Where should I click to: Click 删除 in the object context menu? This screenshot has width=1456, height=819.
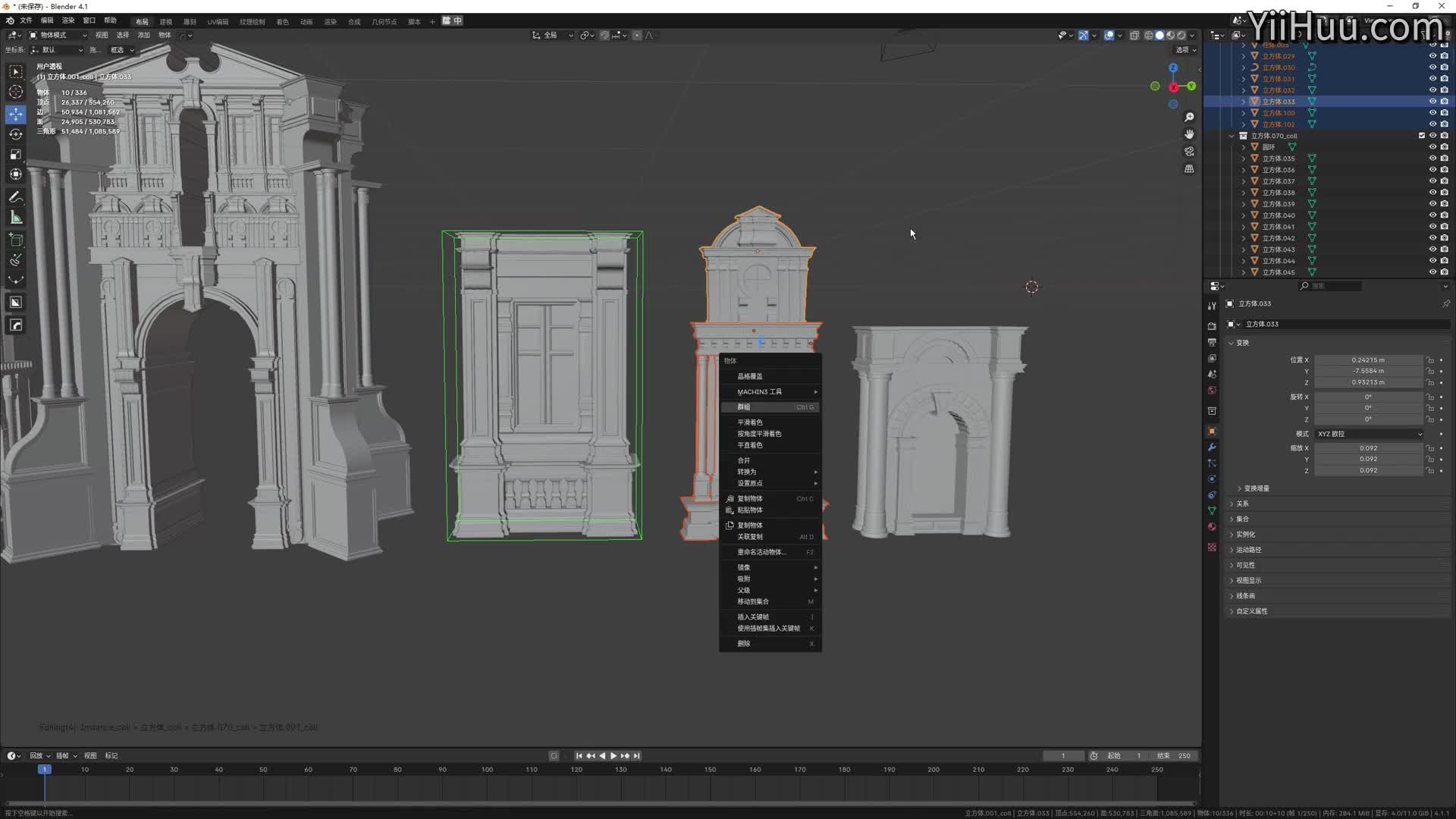tap(744, 644)
